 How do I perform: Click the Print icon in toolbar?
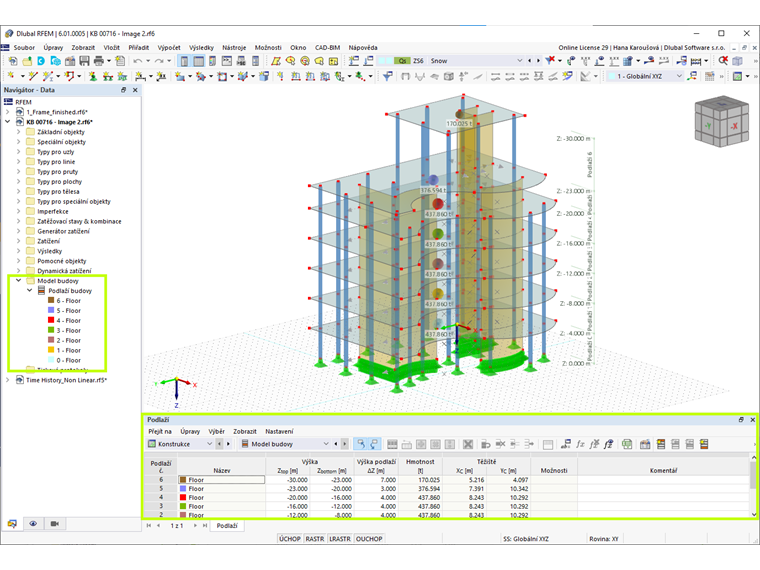[x=98, y=61]
